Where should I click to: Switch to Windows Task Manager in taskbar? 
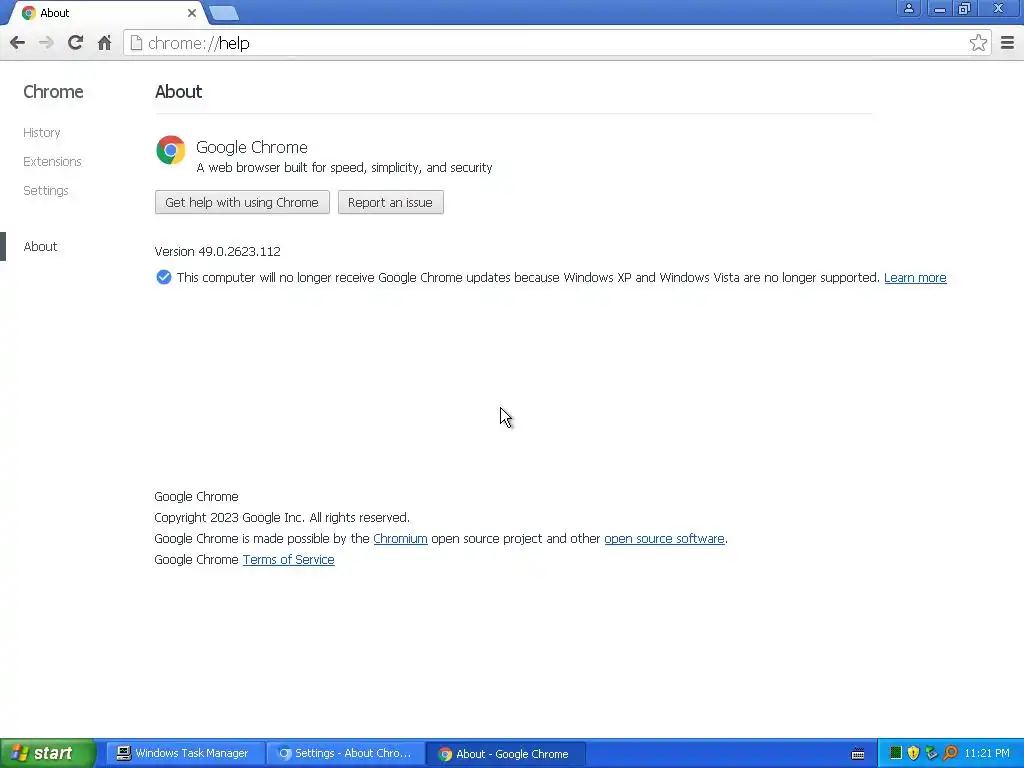point(185,754)
